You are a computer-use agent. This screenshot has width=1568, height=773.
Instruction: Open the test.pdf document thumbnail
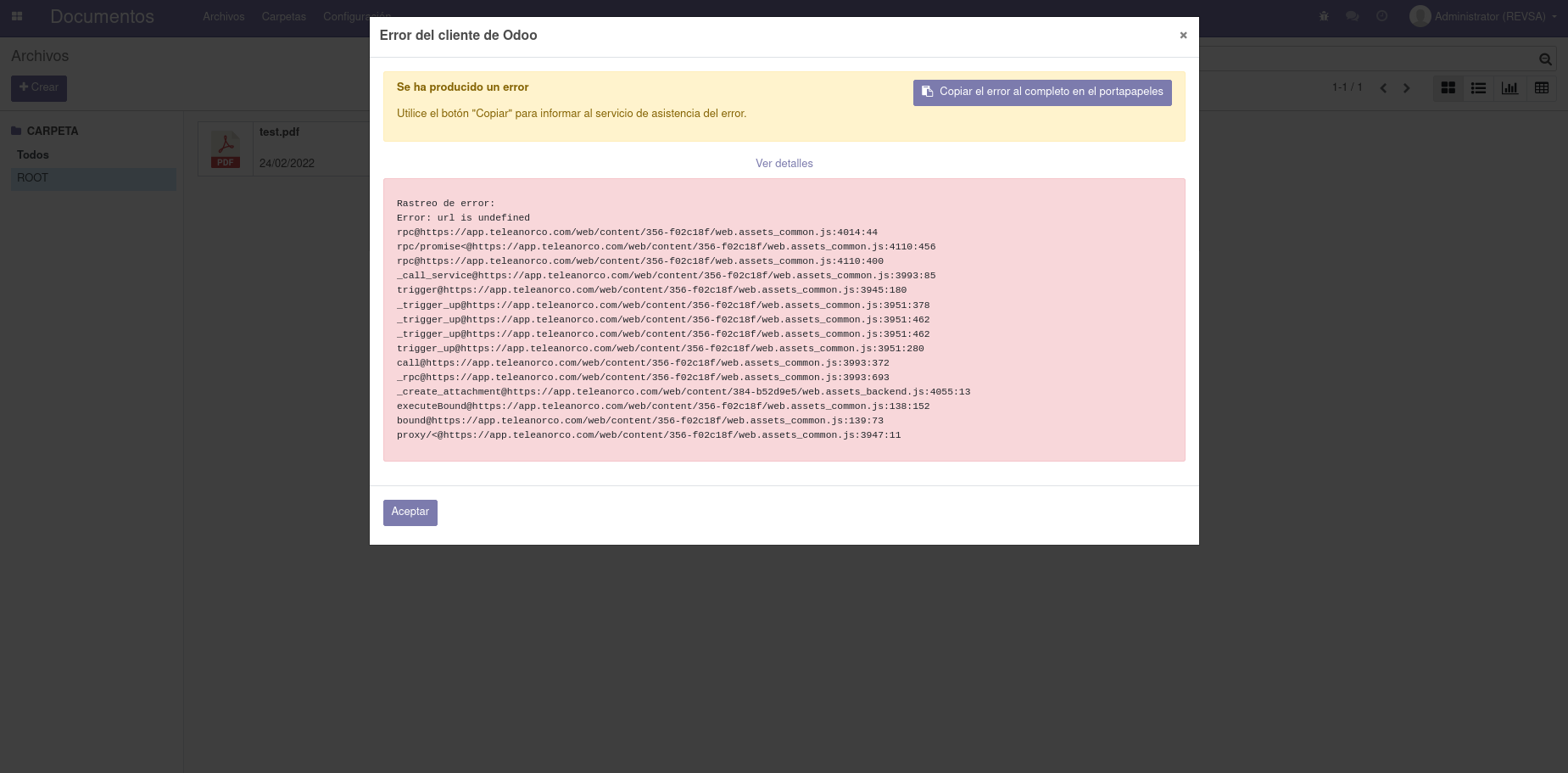pyautogui.click(x=226, y=148)
